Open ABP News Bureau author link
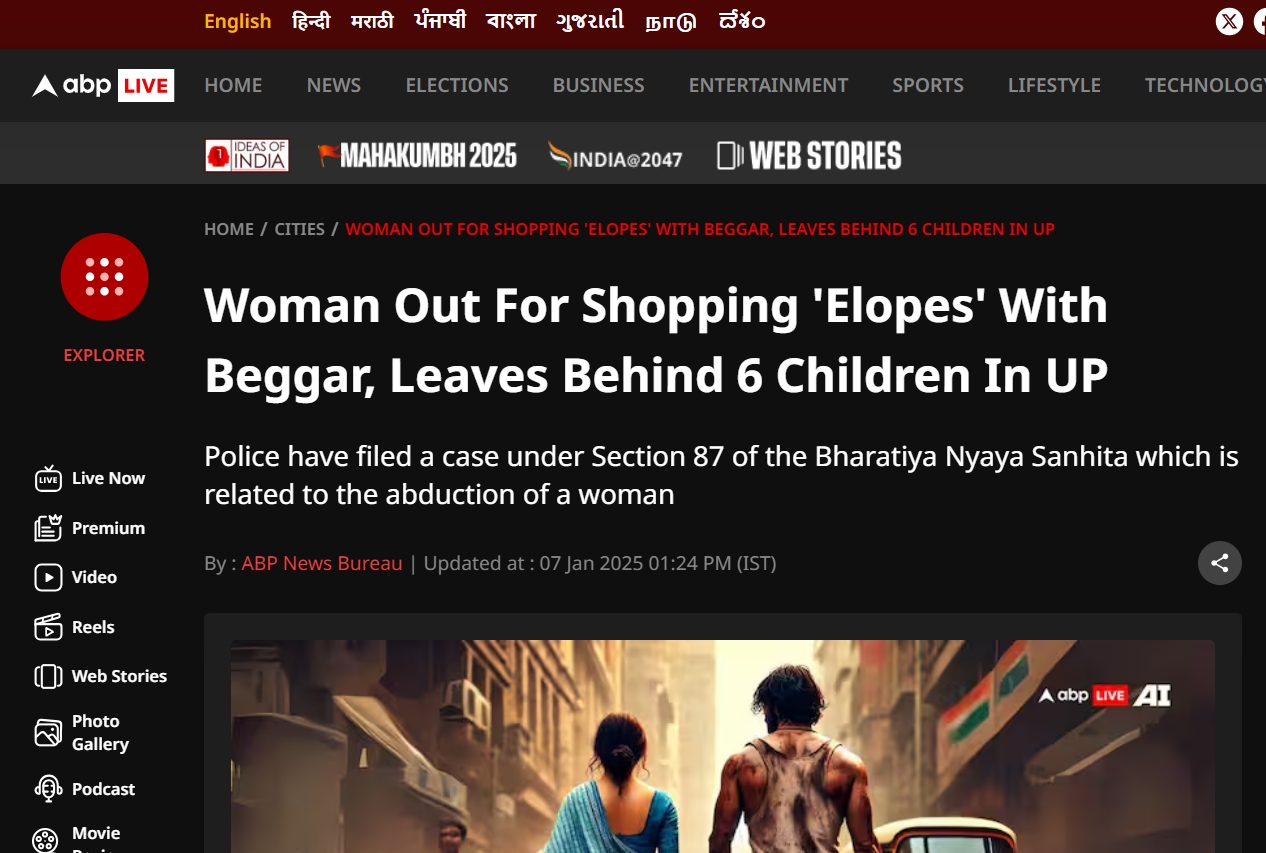The width and height of the screenshot is (1266, 853). [x=322, y=563]
